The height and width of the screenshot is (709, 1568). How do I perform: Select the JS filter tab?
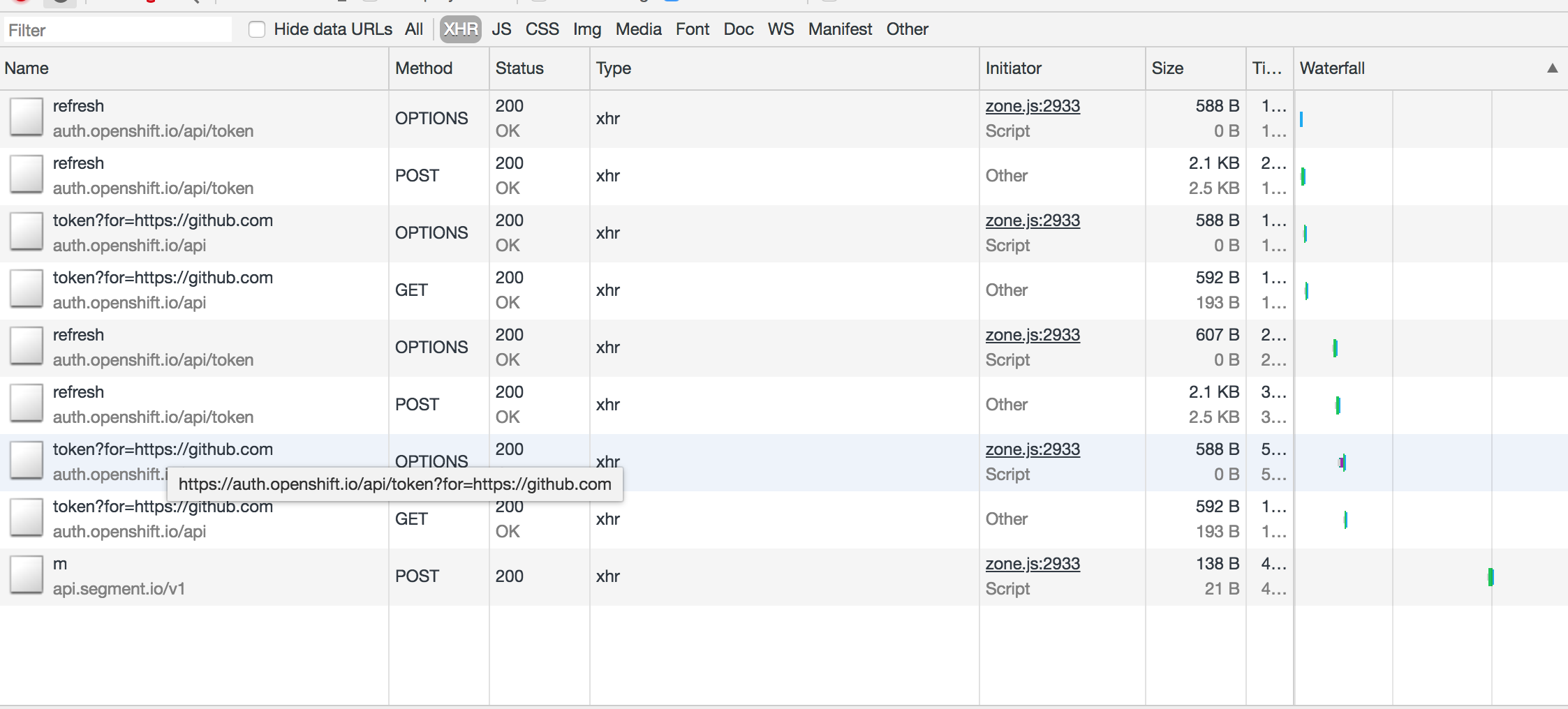point(501,29)
